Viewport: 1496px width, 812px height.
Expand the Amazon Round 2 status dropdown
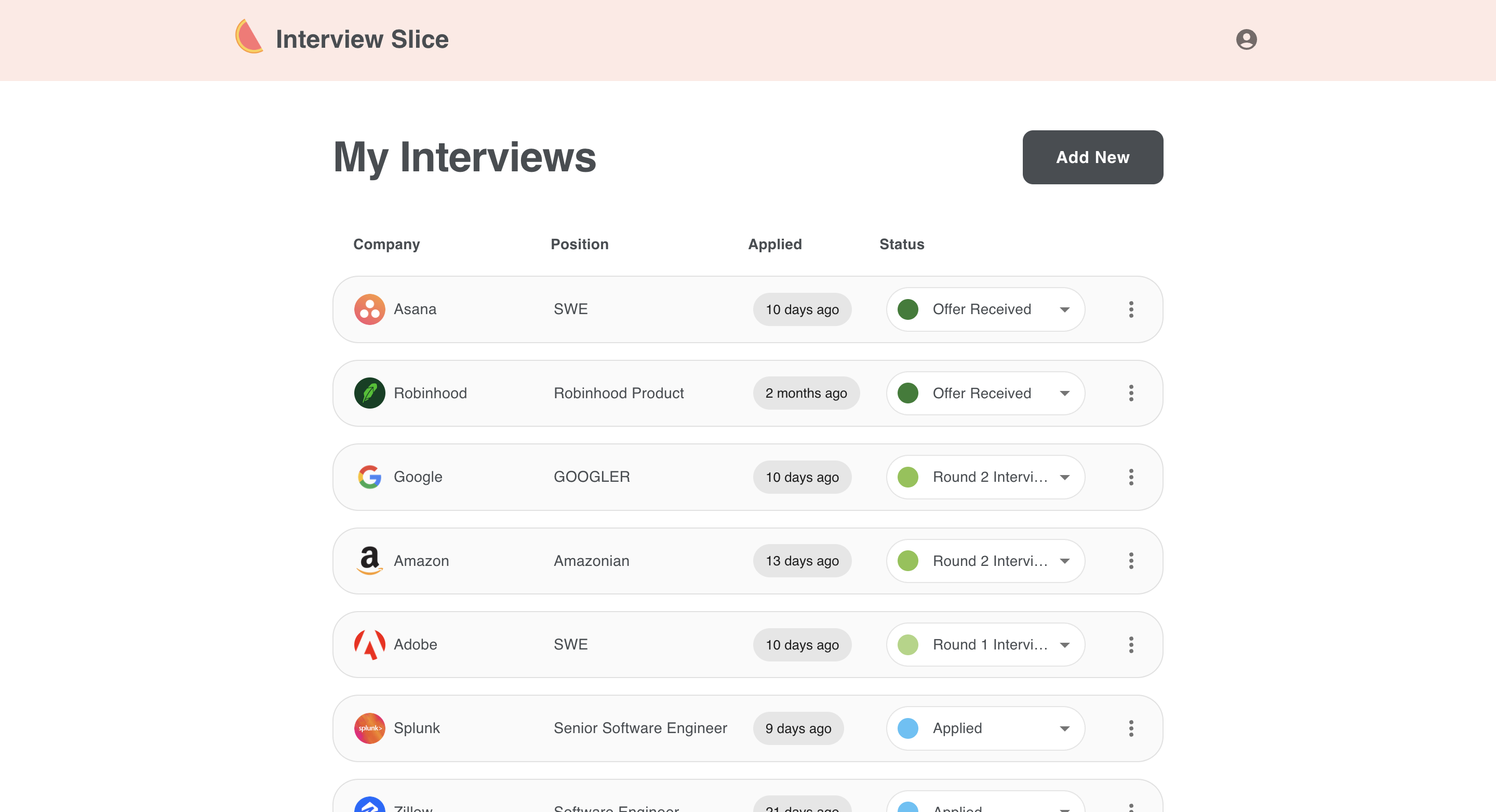[985, 560]
